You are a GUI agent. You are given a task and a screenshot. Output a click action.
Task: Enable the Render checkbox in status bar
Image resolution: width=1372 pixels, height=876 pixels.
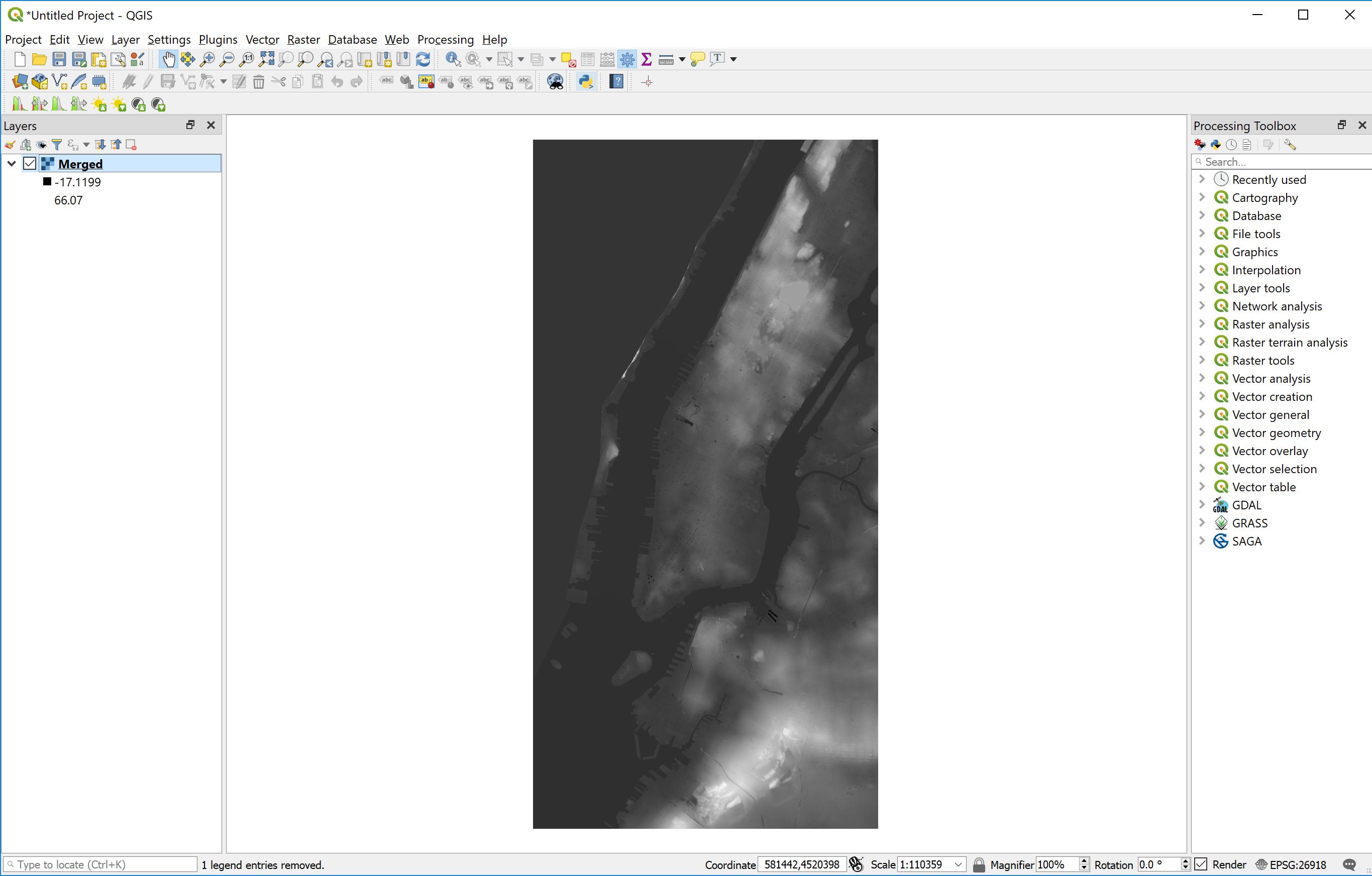1201,864
